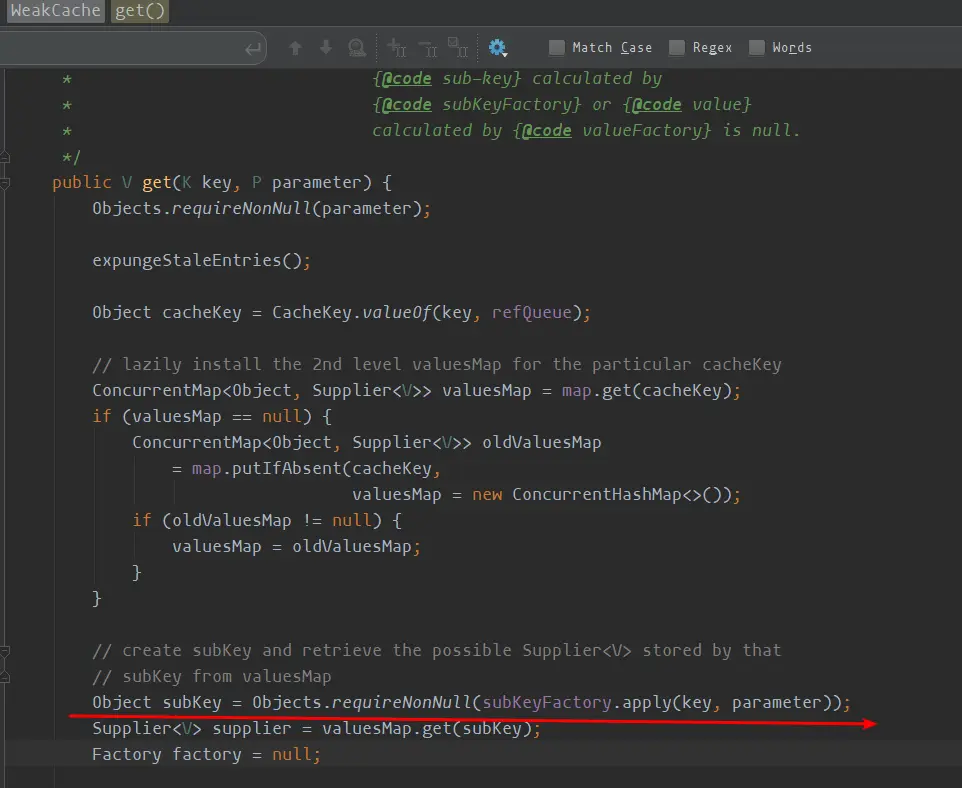Click the '// lazily install the 2nd level' comment
The image size is (962, 788).
click(437, 365)
